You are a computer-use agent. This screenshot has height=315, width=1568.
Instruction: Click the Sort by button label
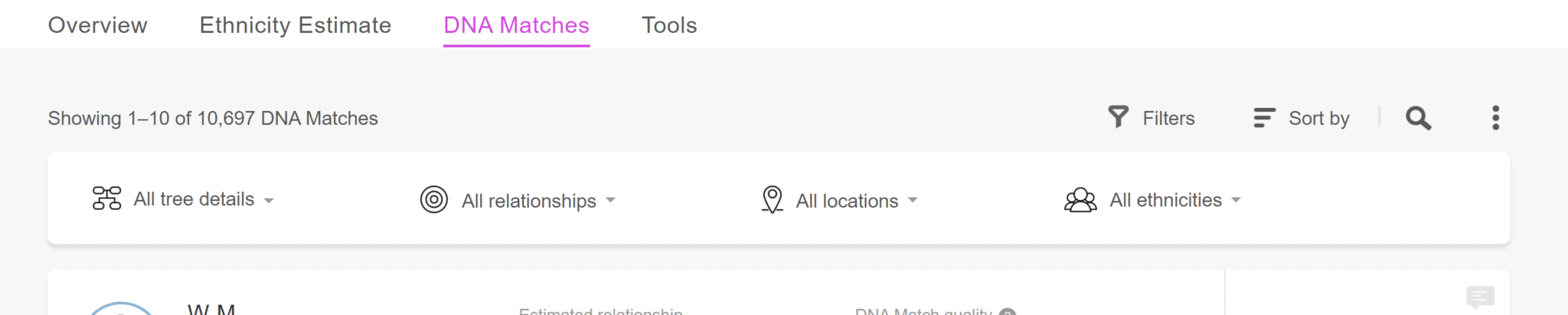click(x=1318, y=118)
